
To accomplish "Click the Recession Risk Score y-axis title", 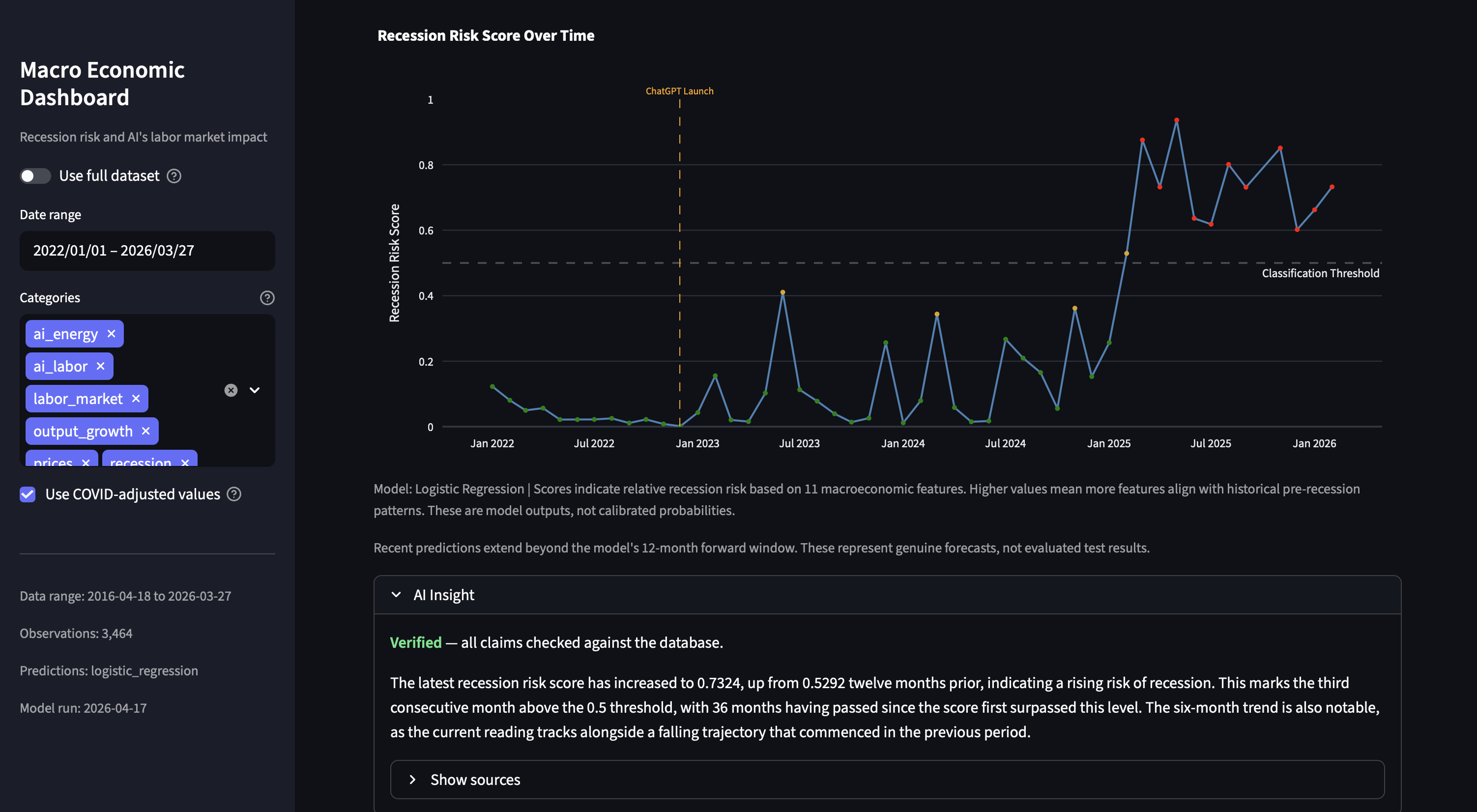I will pos(395,263).
